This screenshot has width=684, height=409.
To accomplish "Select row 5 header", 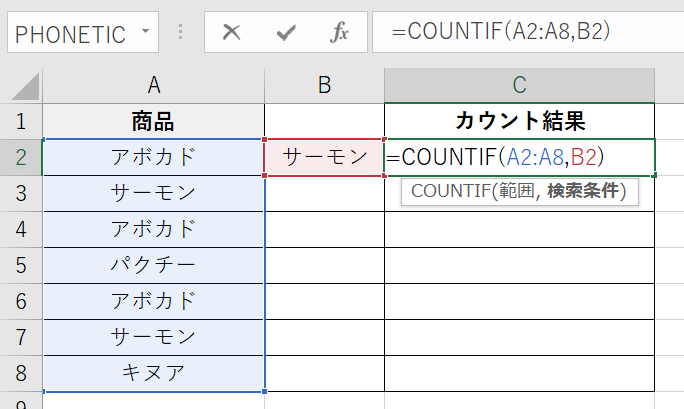I will pos(21,266).
